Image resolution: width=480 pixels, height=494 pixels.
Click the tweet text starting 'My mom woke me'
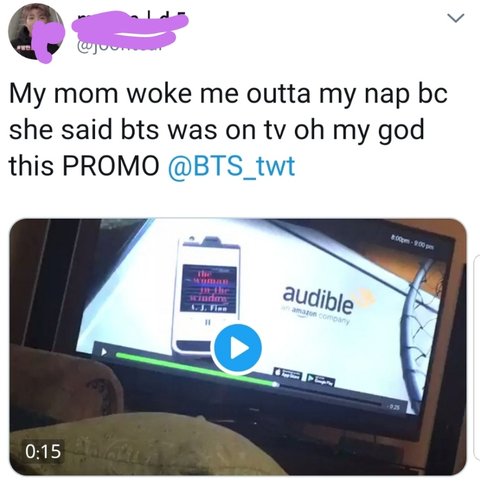(x=228, y=130)
